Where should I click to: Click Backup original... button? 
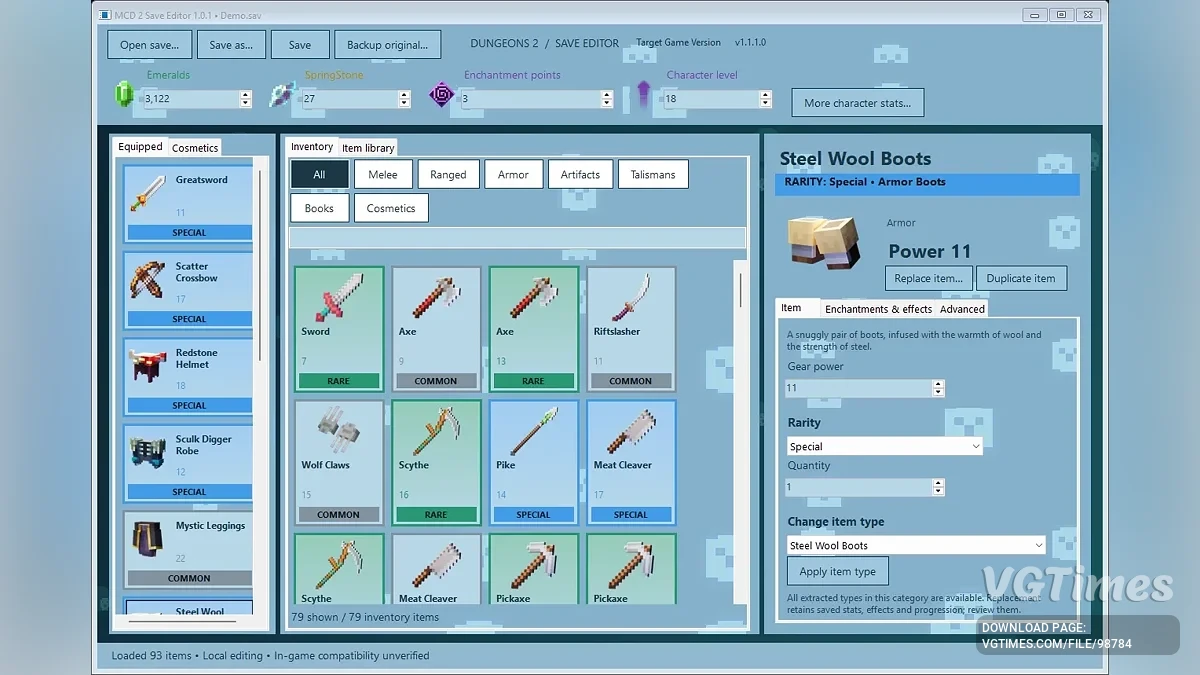(387, 45)
